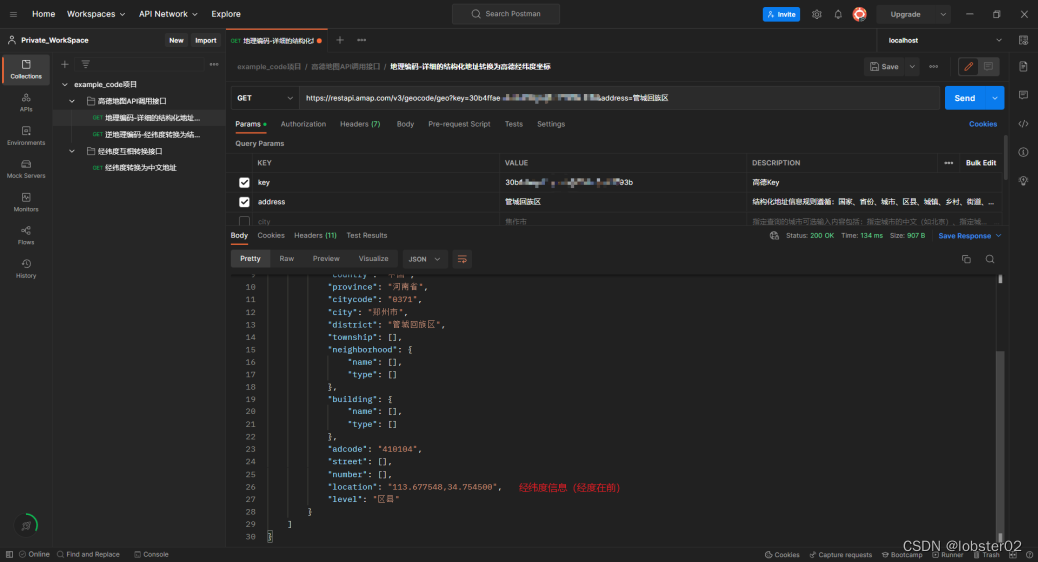Click the New button

click(x=176, y=40)
